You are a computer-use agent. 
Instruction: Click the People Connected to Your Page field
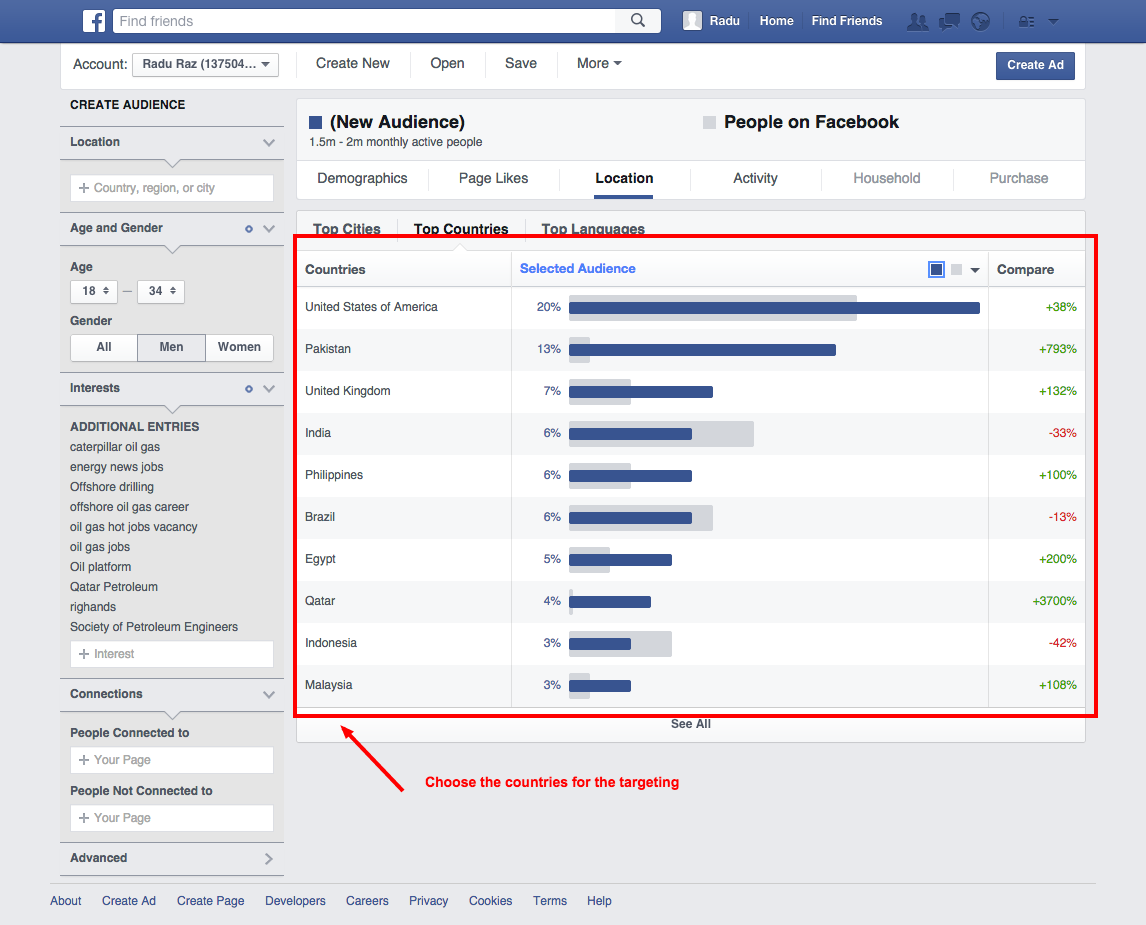pos(172,760)
